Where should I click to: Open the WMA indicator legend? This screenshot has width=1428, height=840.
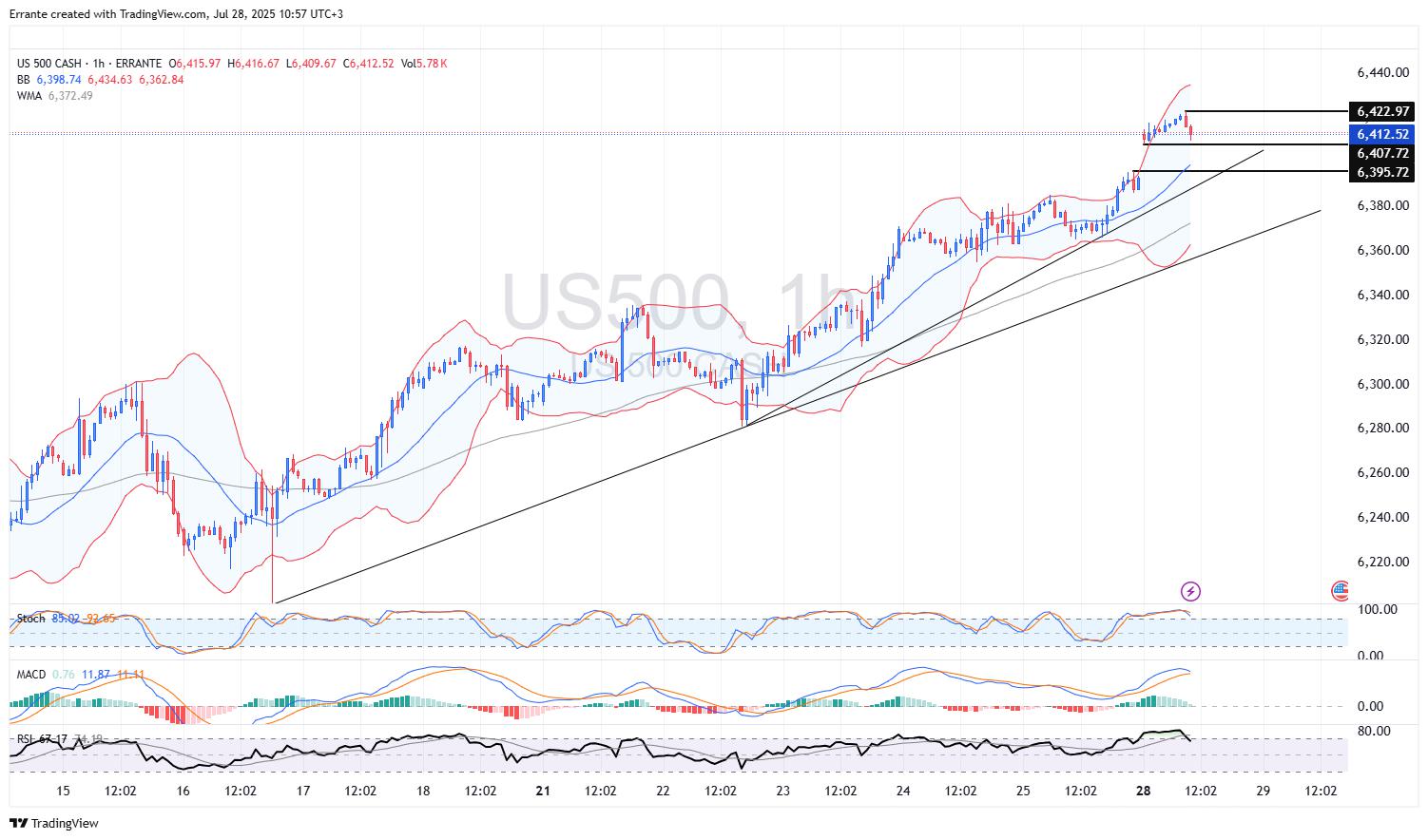(x=29, y=96)
